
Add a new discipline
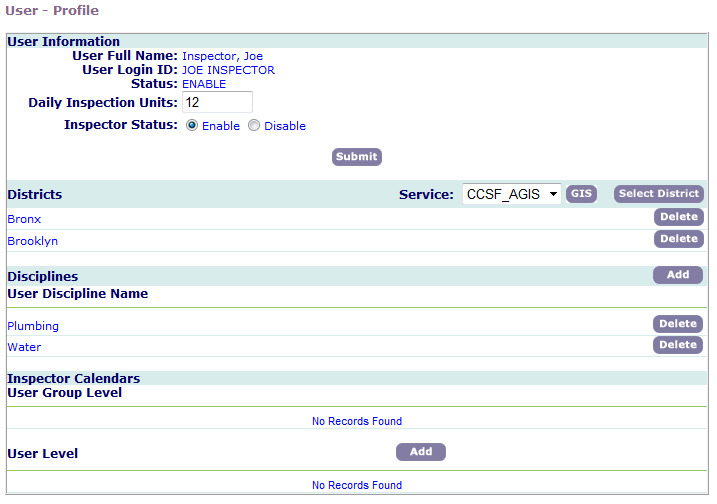coord(677,275)
